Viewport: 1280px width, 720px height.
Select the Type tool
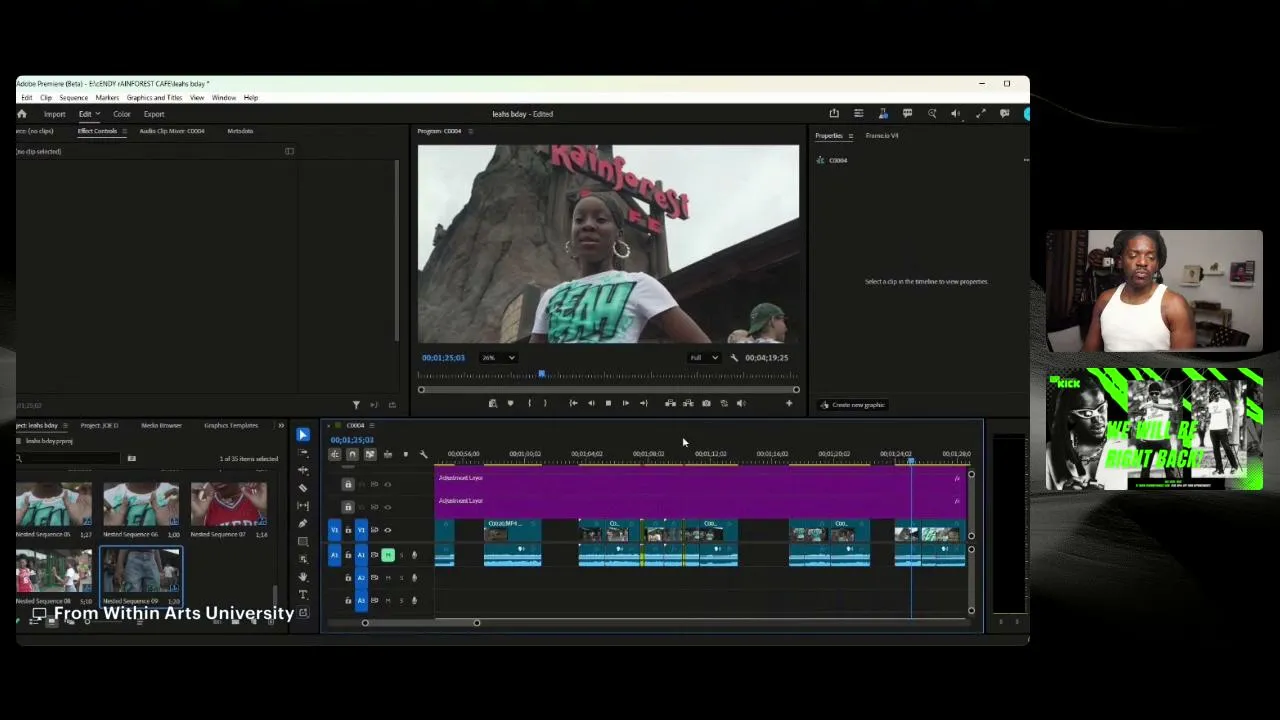303,595
